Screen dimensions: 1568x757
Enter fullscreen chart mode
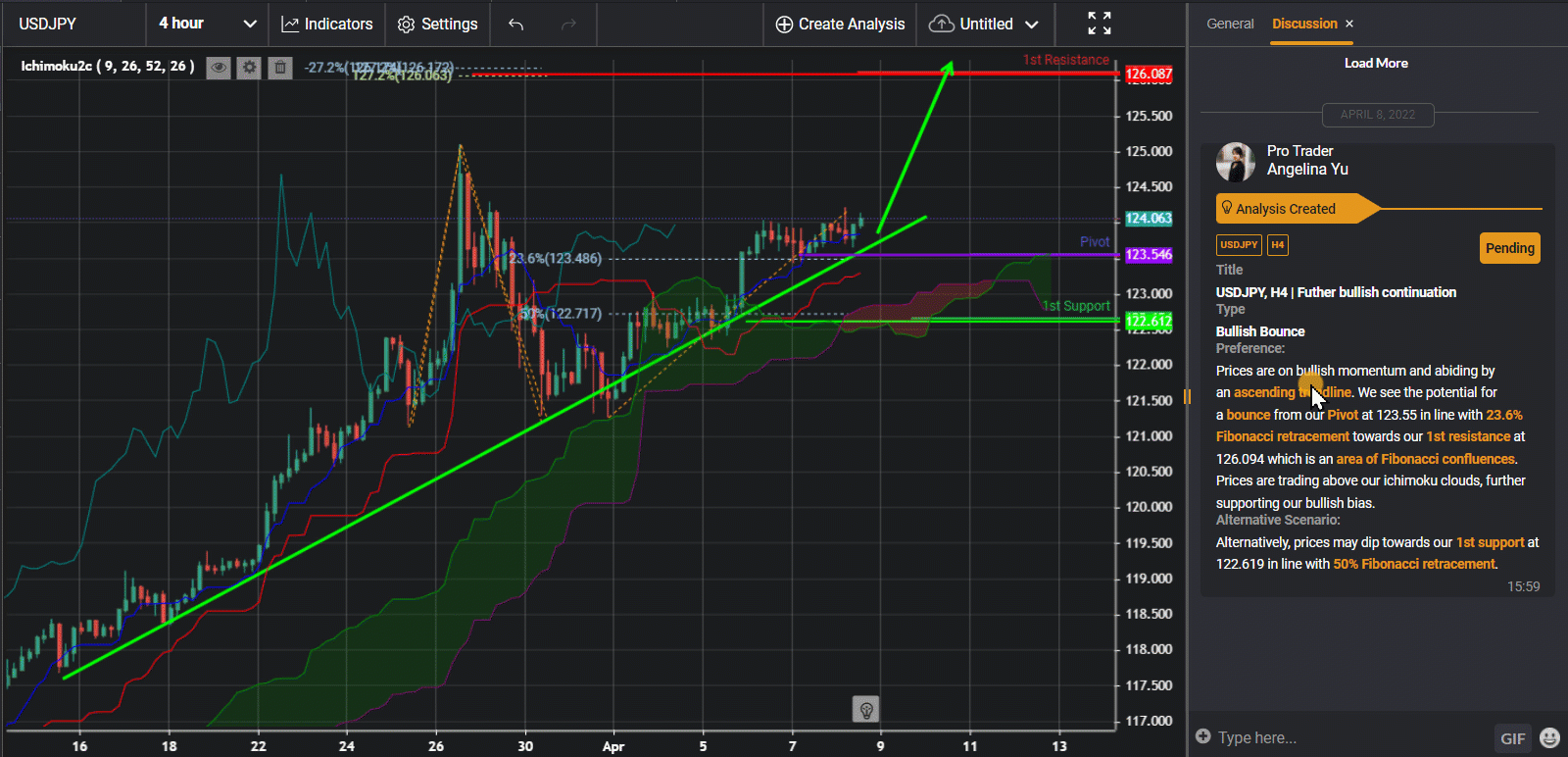[1100, 24]
